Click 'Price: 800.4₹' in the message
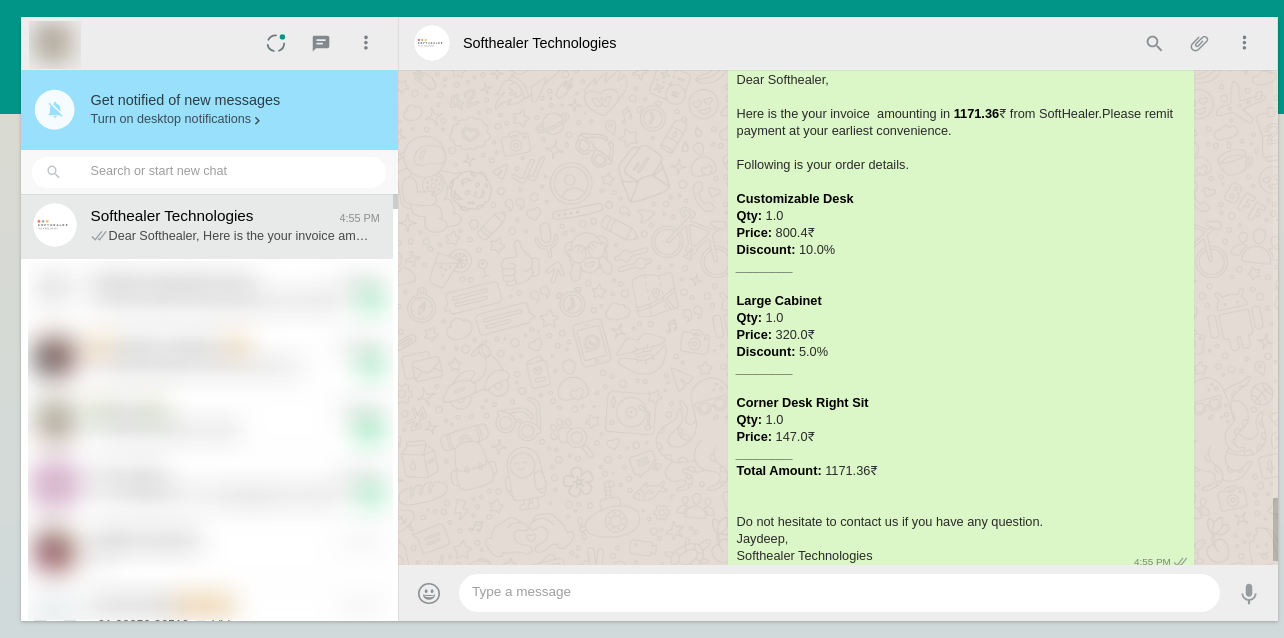Viewport: 1284px width, 638px height. (x=775, y=233)
